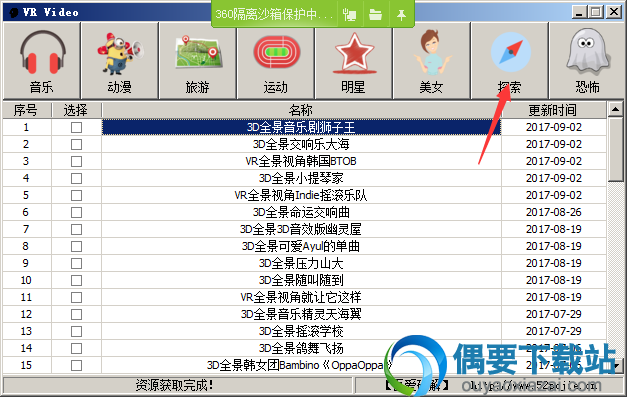
Task: Check the box for 3D全景压力山大
Action: [x=76, y=263]
